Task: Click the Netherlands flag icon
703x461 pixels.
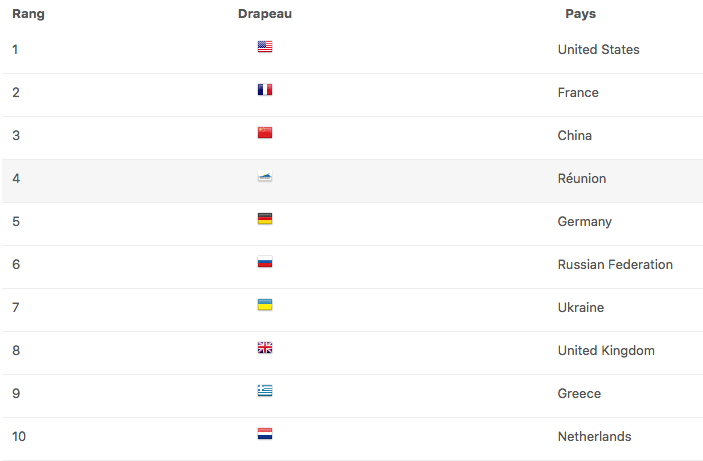Action: (265, 434)
